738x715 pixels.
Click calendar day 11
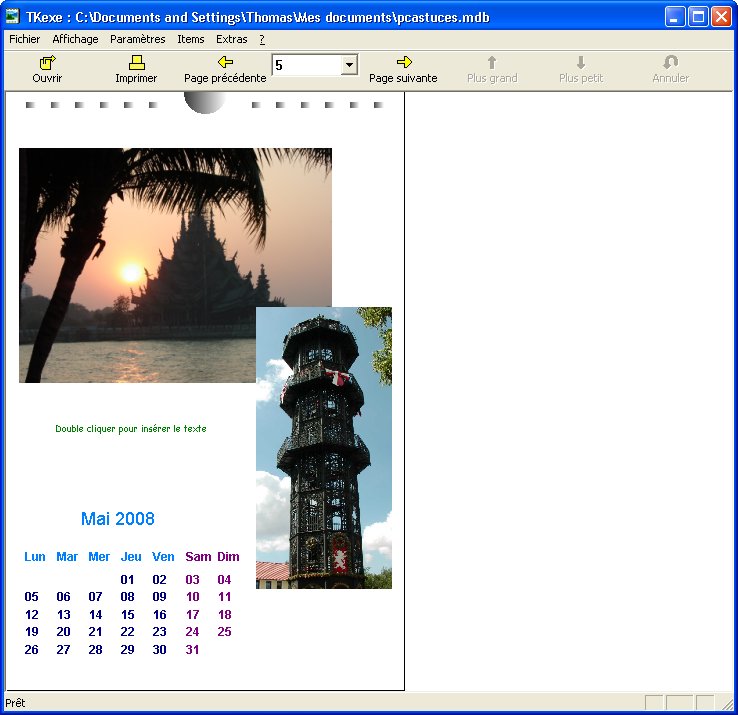coord(225,597)
